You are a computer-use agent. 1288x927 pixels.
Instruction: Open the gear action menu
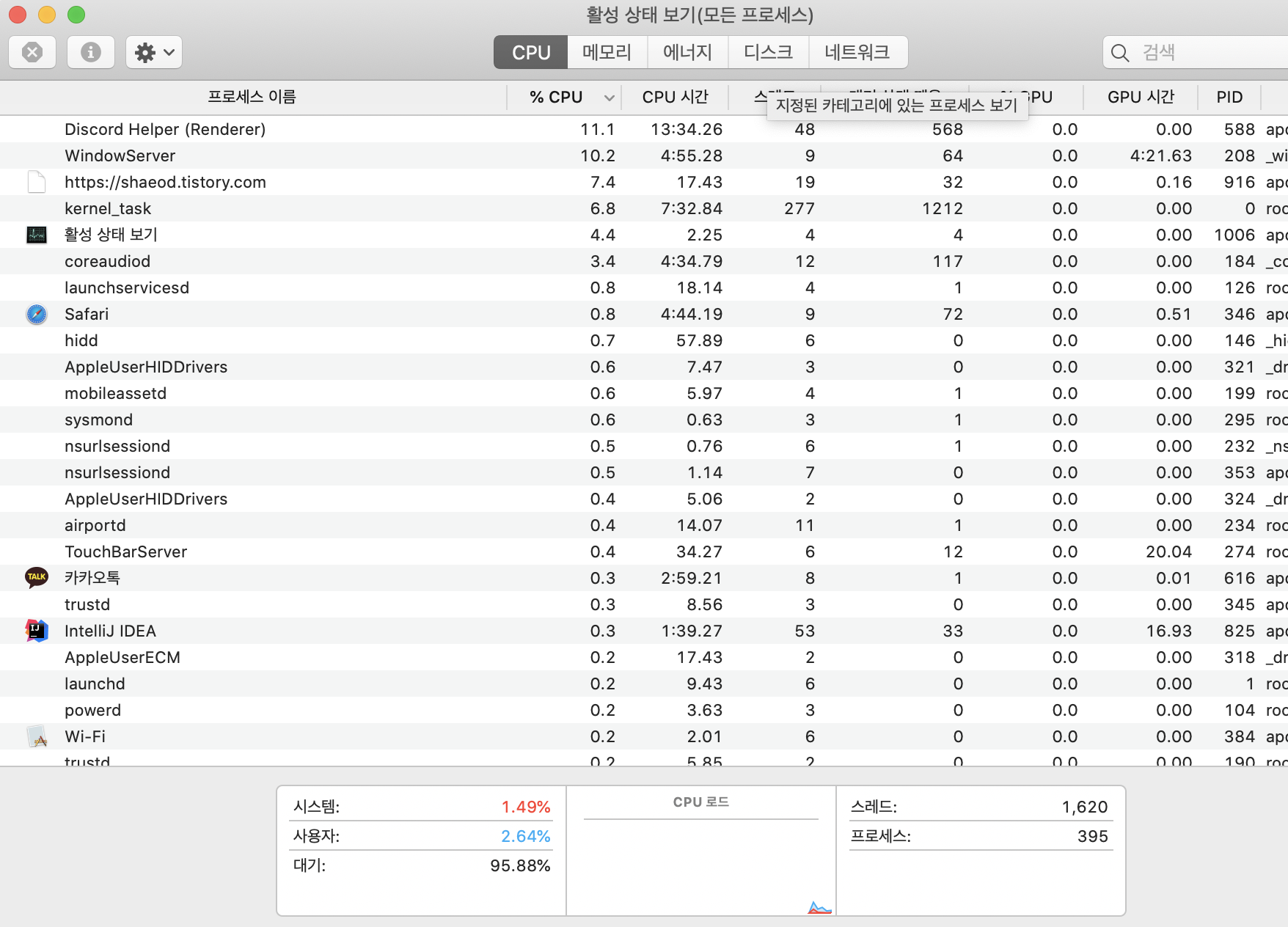pos(154,52)
